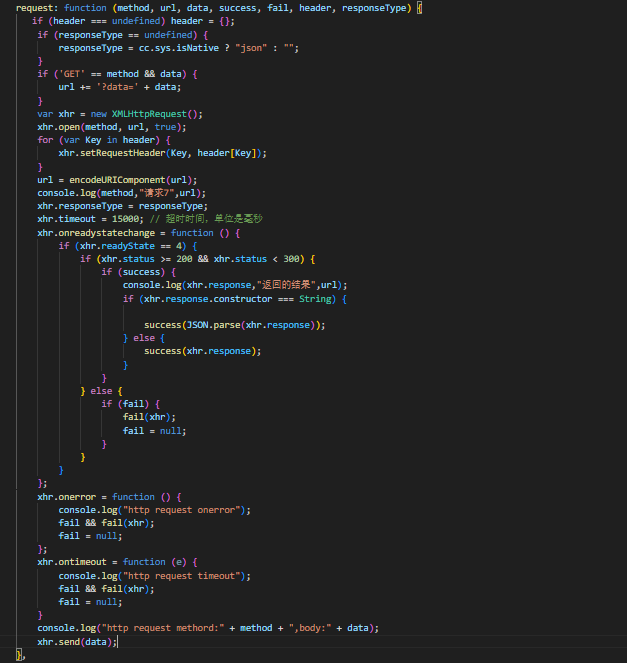Click 'if (fail)' condition line
627x663 pixels.
click(x=131, y=404)
